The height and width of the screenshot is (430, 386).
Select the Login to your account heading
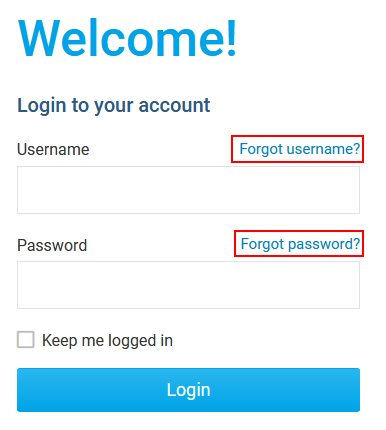[x=114, y=106]
